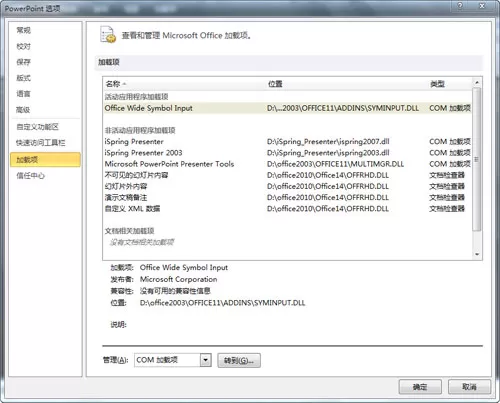The height and width of the screenshot is (403, 500).
Task: Click the Microsoft Corporation publisher text
Action: coord(178,279)
